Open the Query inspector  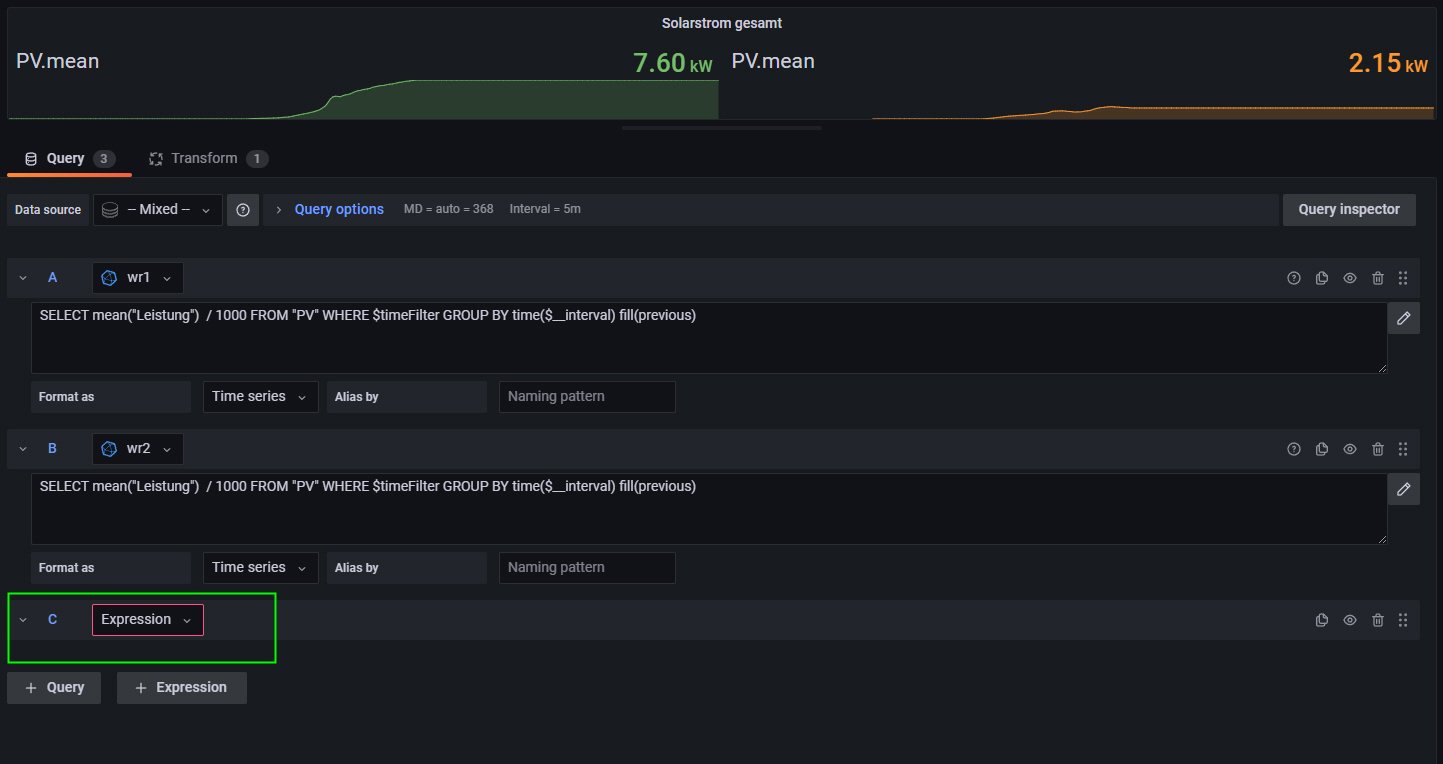[1348, 210]
